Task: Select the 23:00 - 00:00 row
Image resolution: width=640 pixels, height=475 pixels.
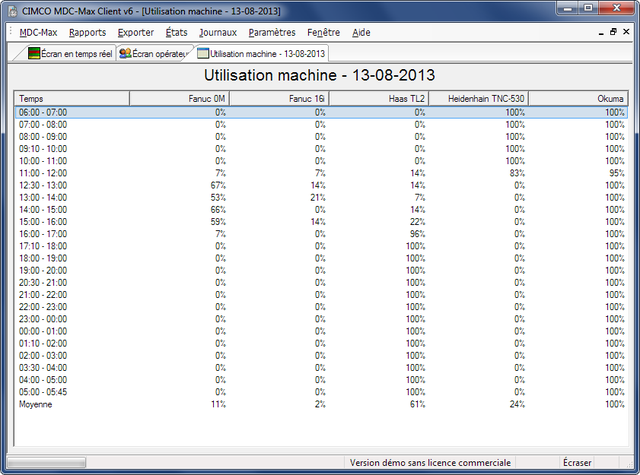Action: 321,319
